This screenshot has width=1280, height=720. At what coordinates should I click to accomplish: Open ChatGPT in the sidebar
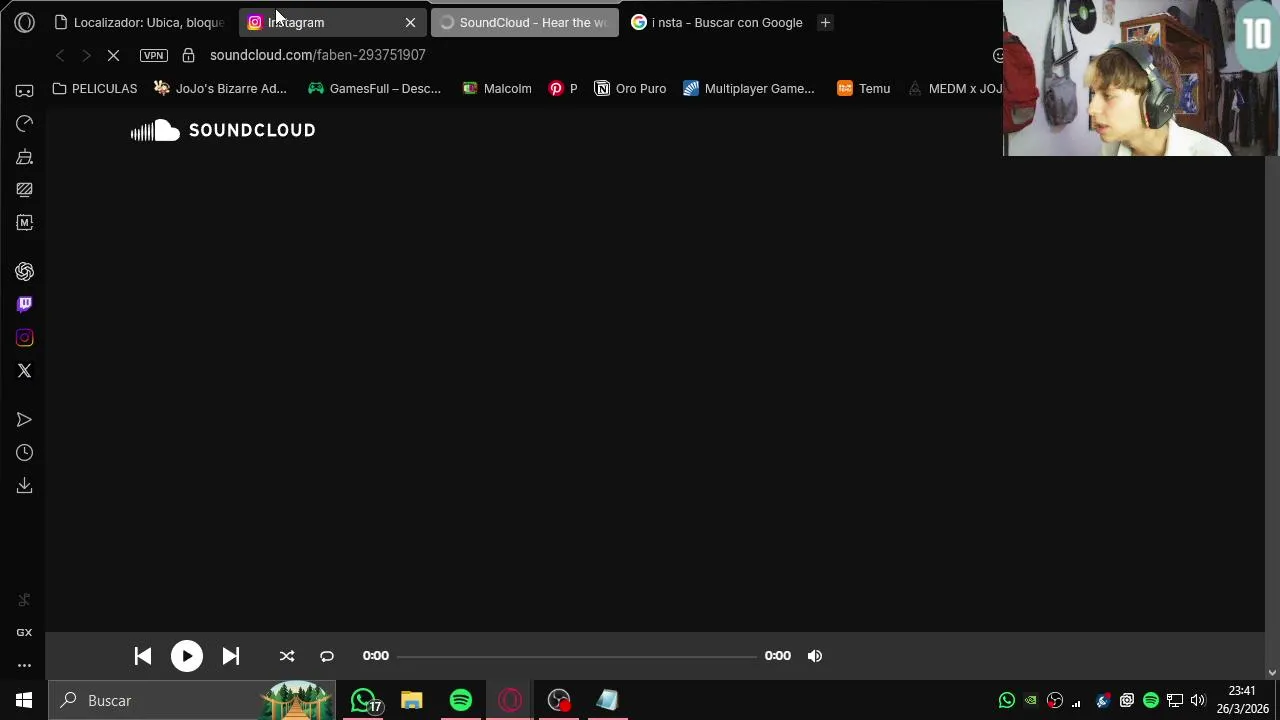[x=24, y=271]
